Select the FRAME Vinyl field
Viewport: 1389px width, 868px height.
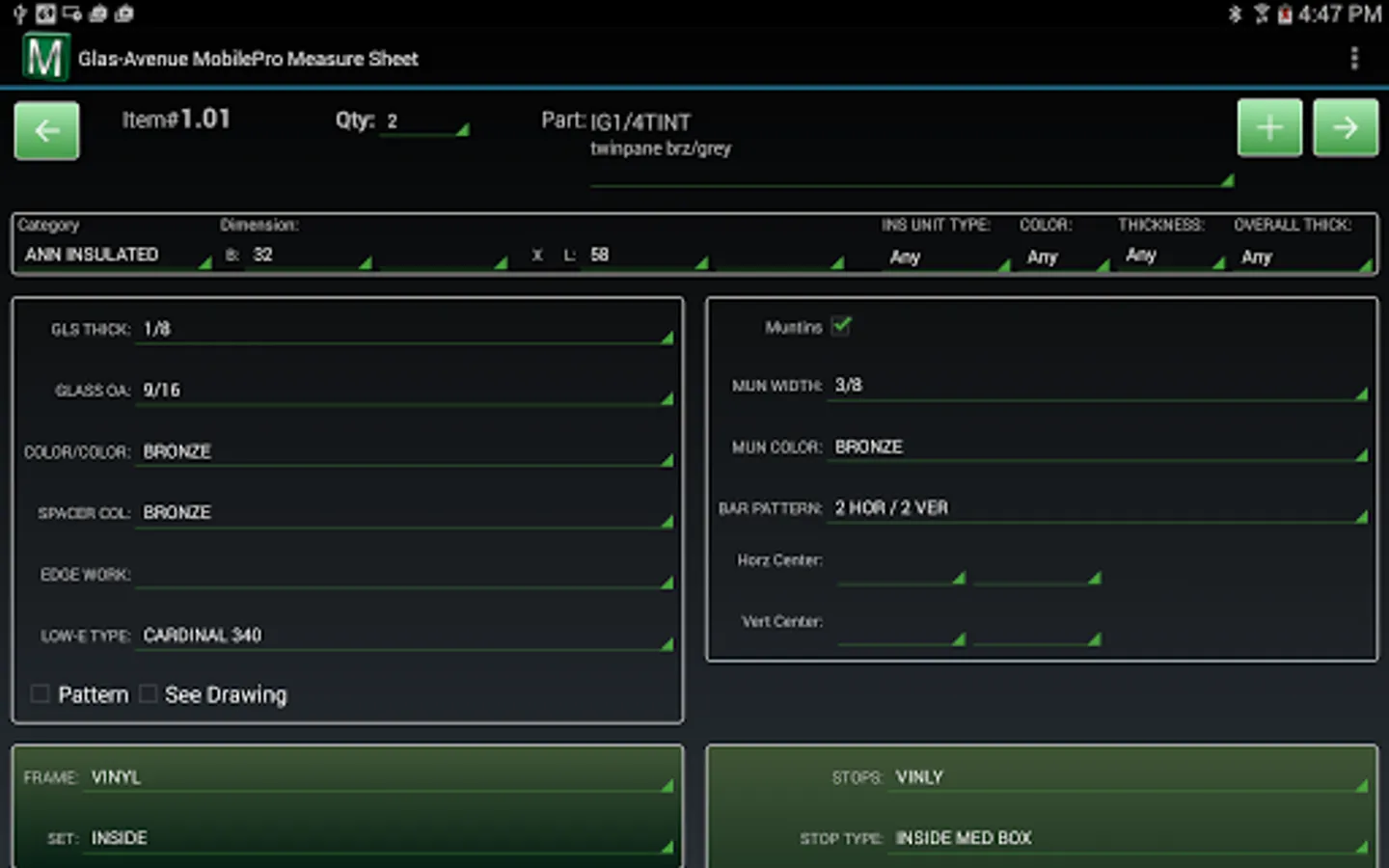(381, 777)
